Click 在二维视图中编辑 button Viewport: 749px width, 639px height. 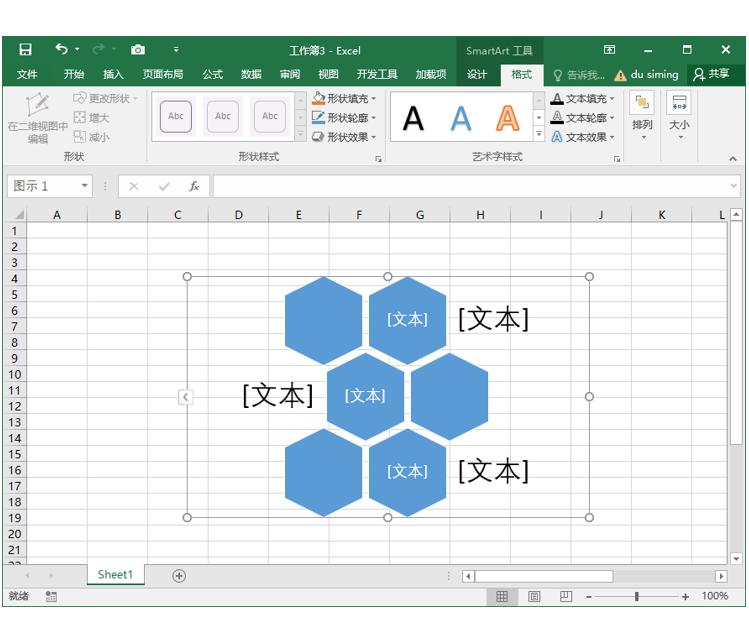click(x=38, y=118)
